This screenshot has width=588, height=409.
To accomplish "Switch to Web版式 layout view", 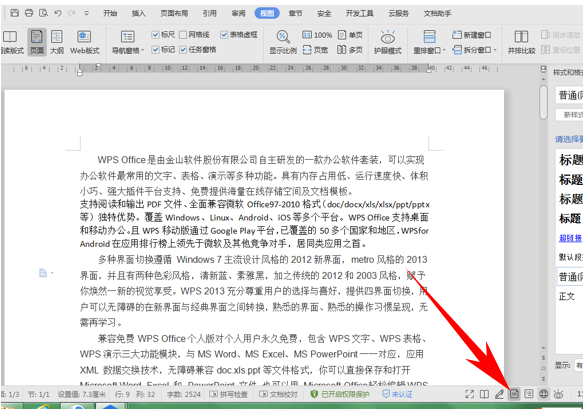I will [x=84, y=42].
